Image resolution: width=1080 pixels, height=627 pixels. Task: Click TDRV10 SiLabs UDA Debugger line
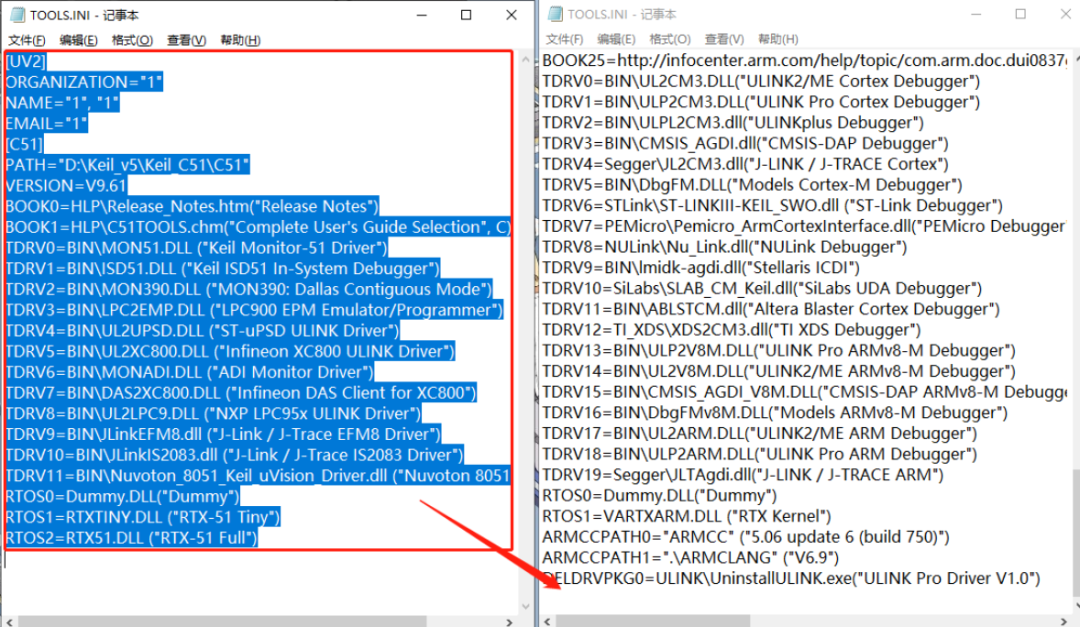762,288
